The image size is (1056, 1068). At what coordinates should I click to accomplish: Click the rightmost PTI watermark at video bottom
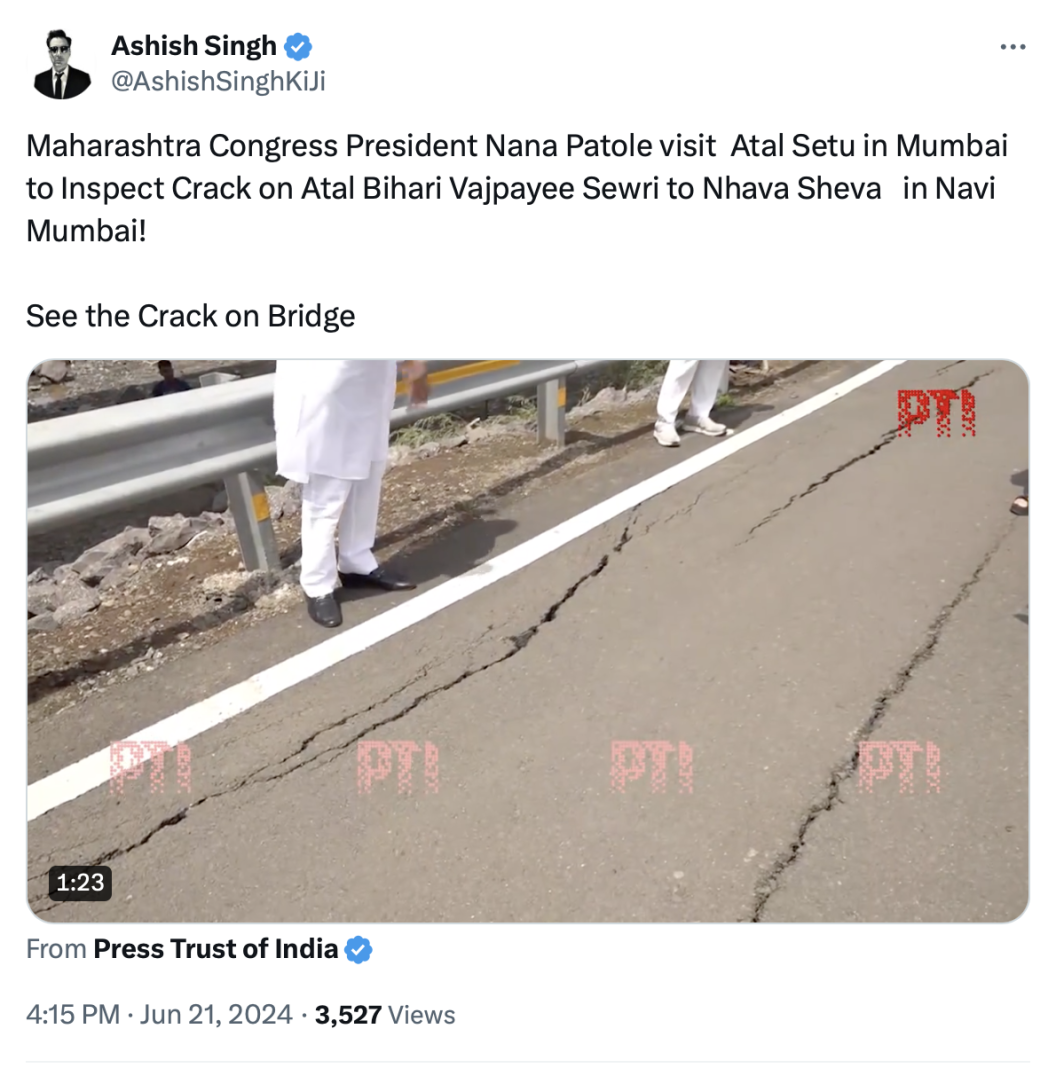coord(899,766)
